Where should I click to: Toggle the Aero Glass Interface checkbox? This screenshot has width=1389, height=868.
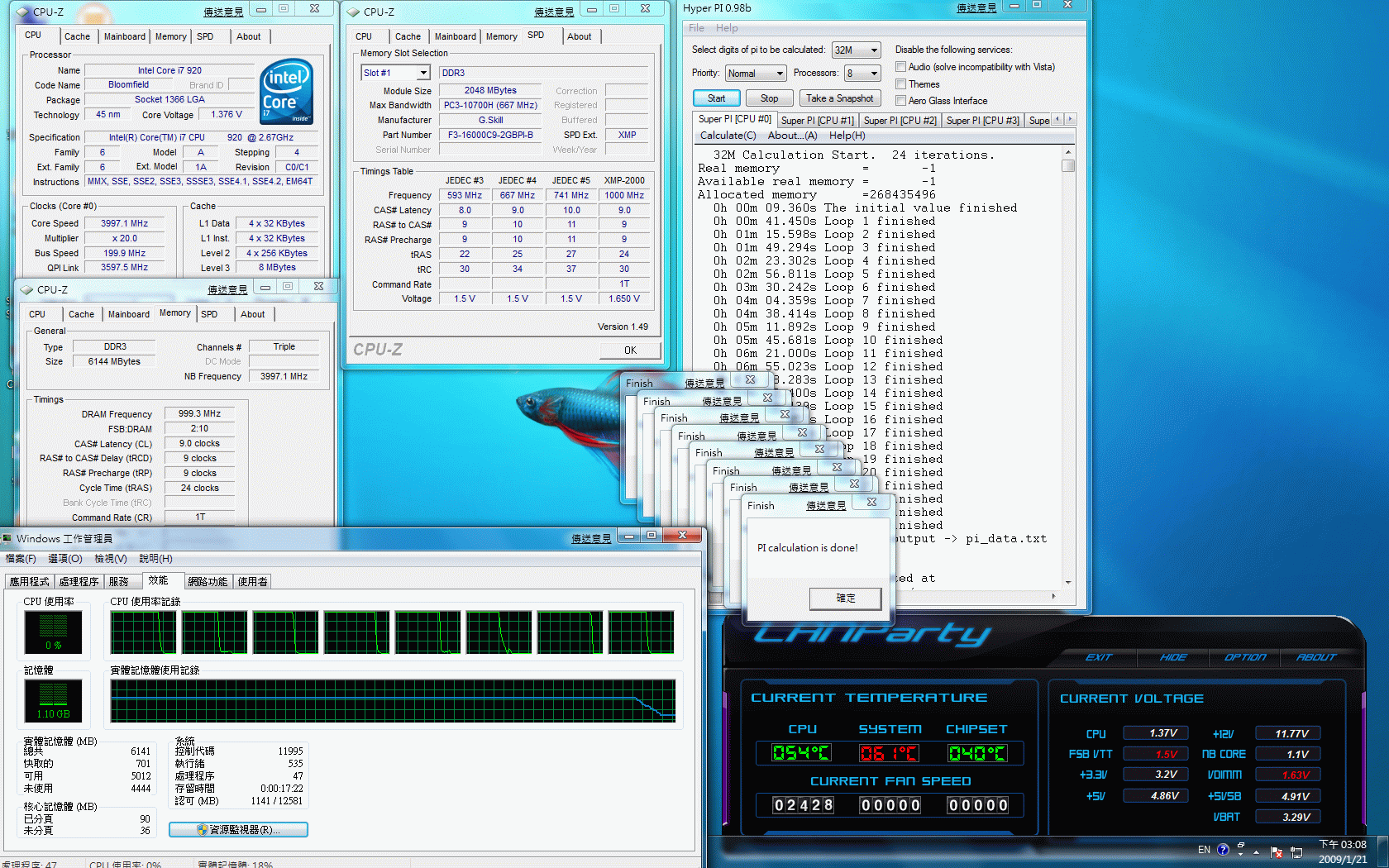901,101
